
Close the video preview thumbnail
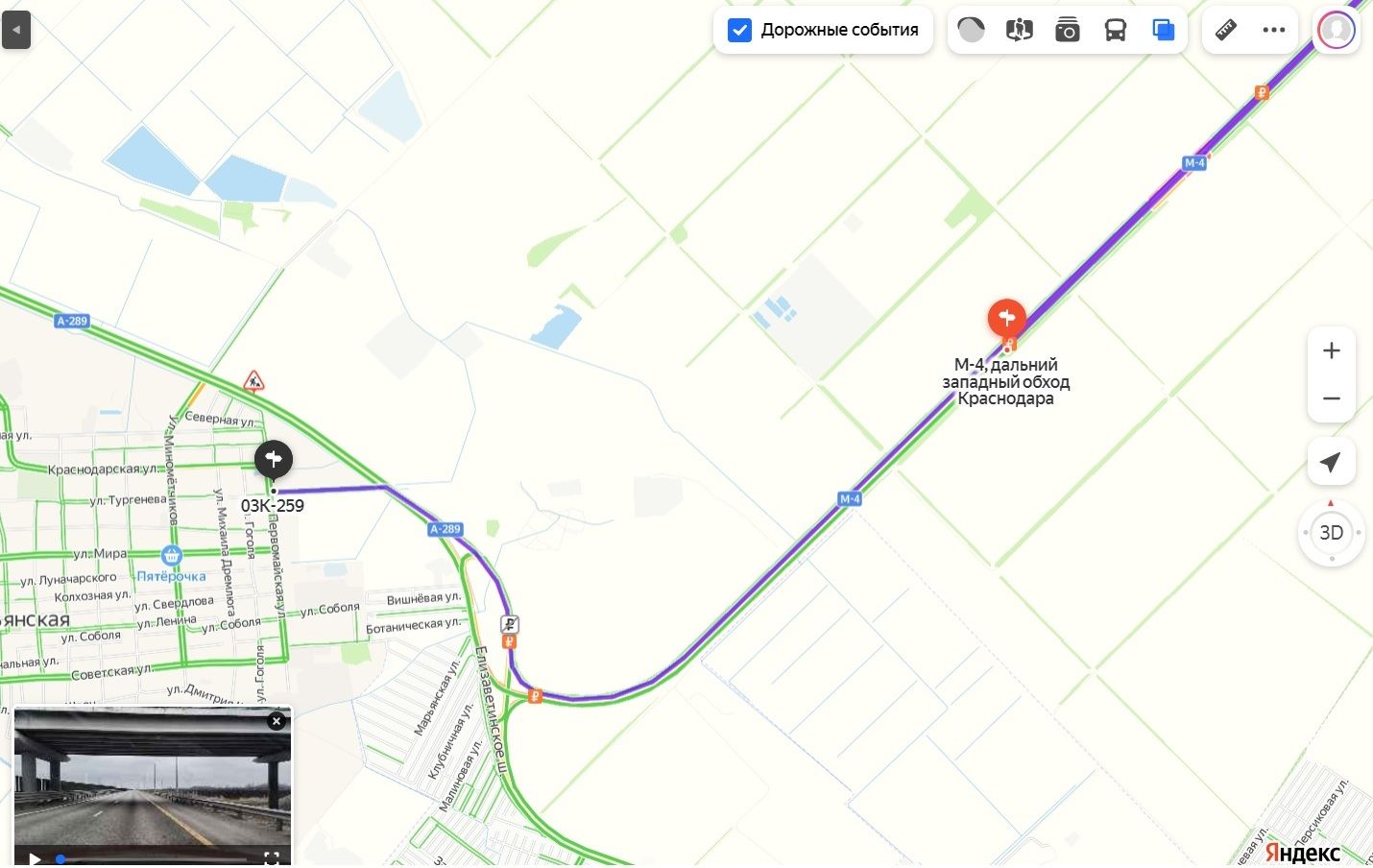(x=277, y=721)
